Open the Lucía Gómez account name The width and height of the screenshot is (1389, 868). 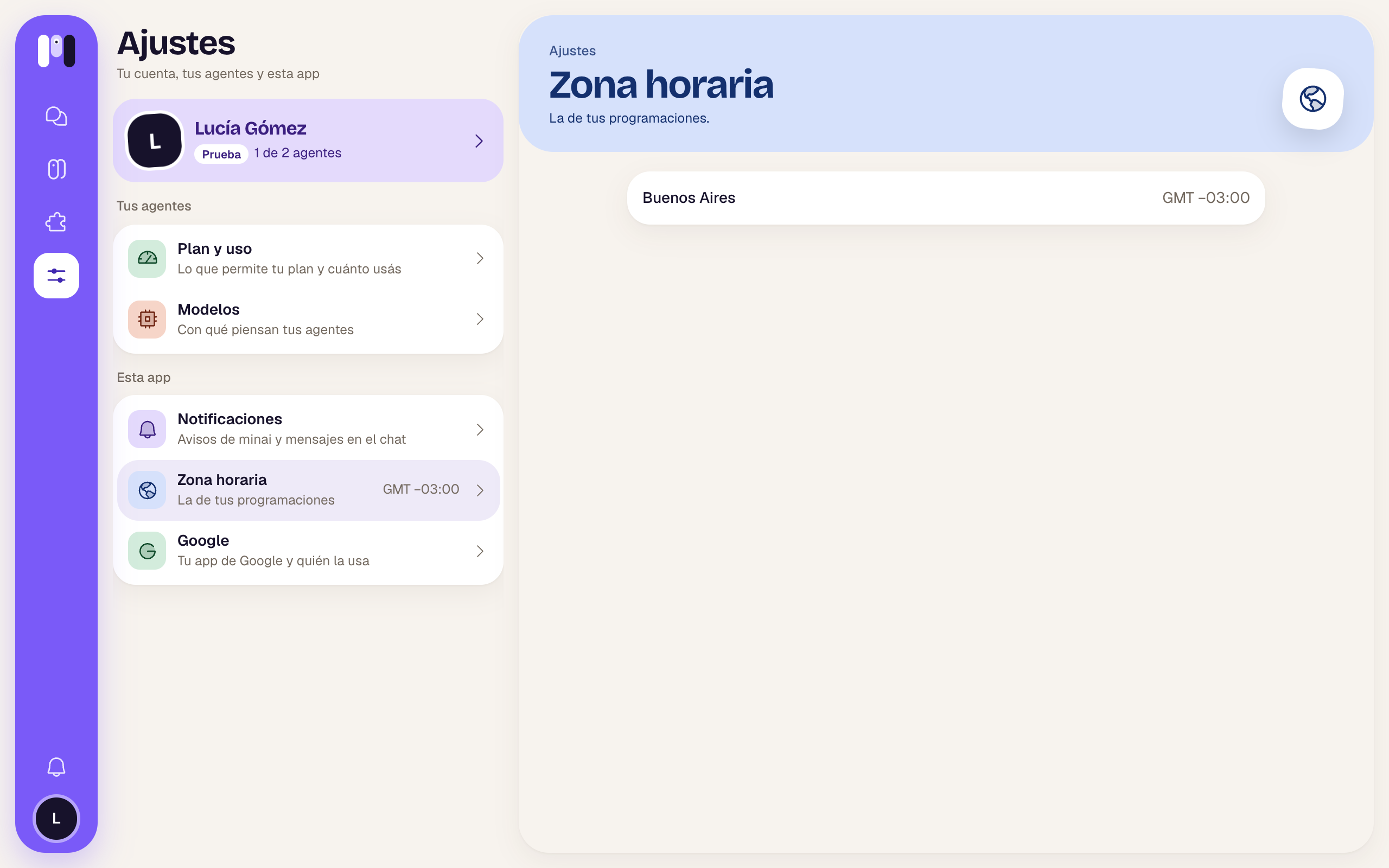pos(250,128)
